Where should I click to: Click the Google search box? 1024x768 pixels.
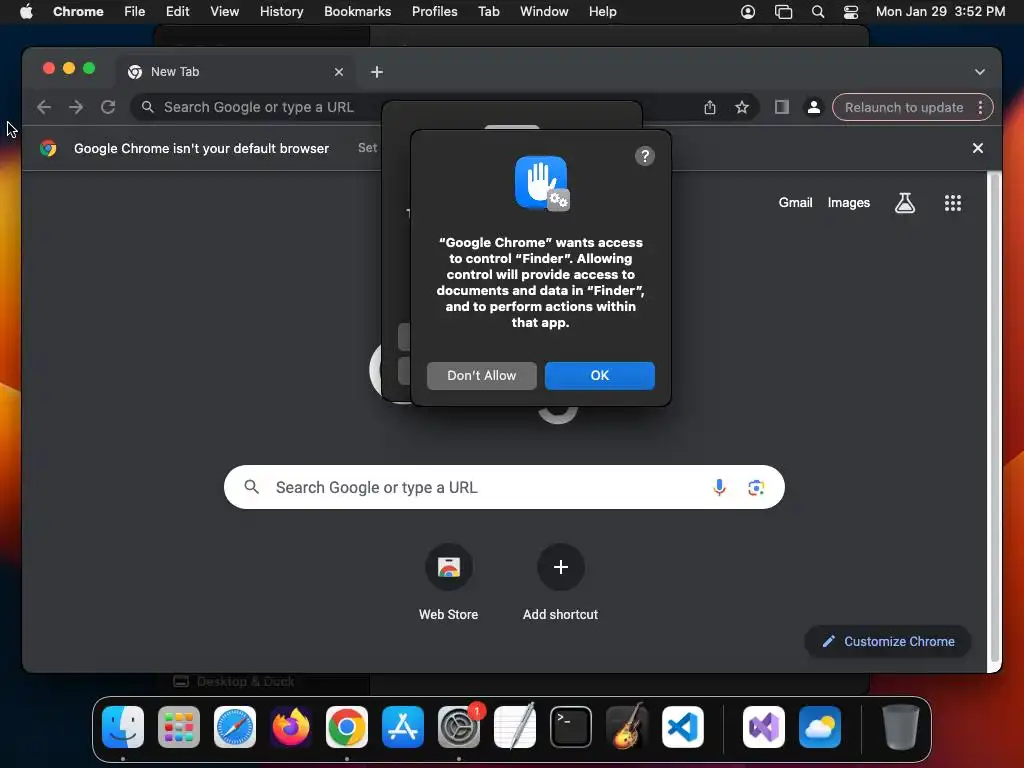[x=504, y=487]
